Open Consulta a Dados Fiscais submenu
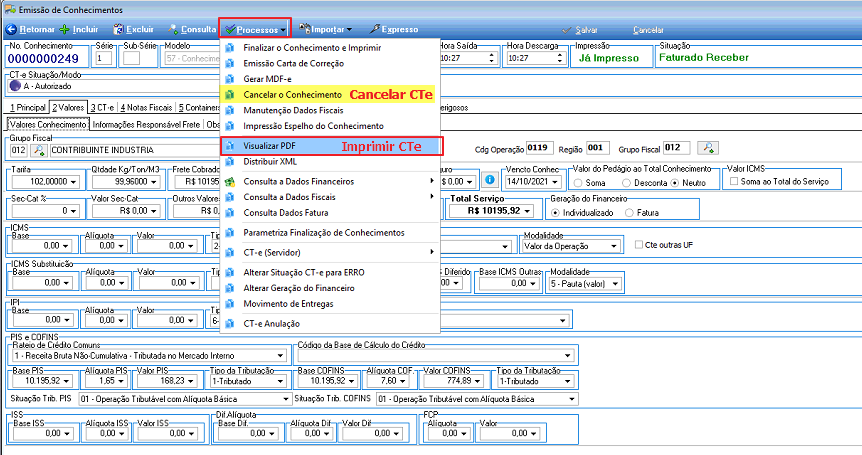This screenshot has width=862, height=455. point(330,197)
